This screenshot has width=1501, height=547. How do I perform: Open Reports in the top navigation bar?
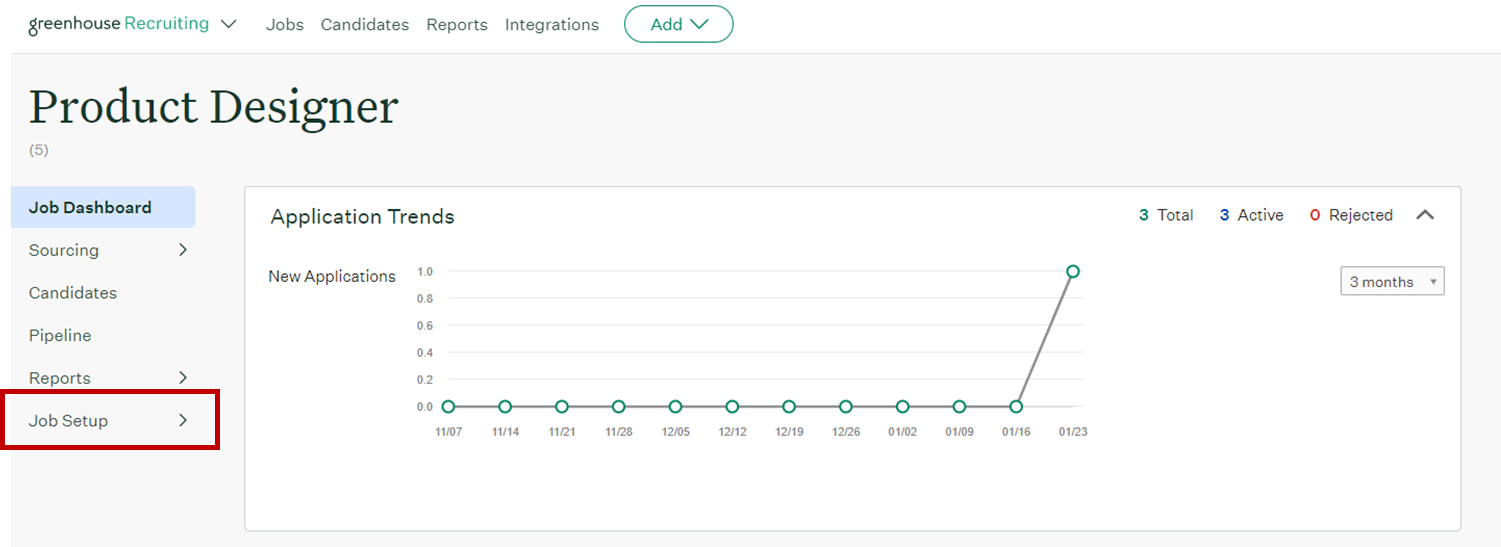pyautogui.click(x=456, y=25)
